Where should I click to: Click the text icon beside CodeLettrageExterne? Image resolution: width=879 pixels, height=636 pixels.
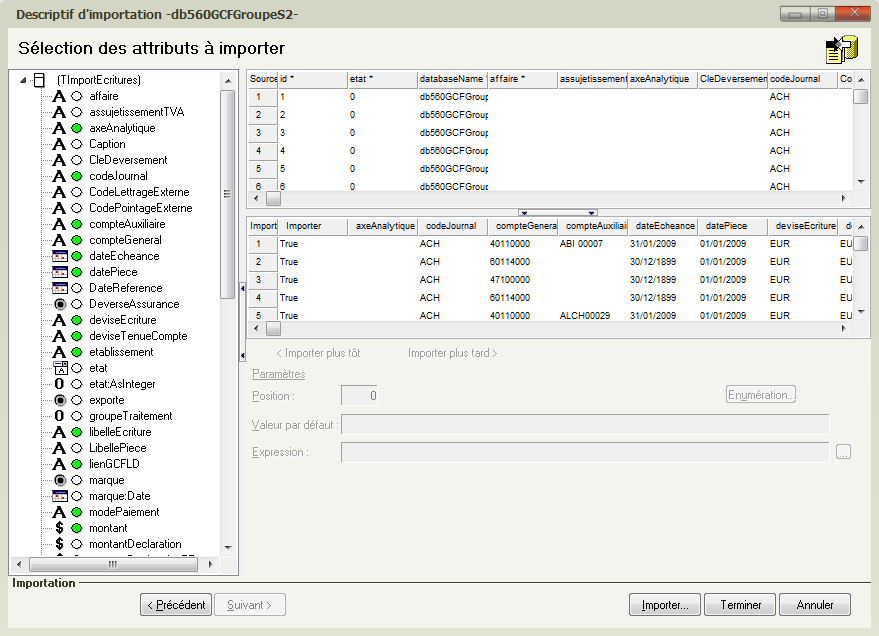tap(59, 192)
